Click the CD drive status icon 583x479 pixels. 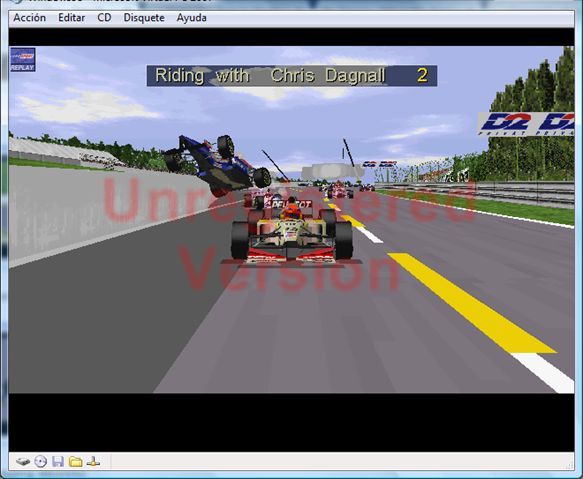[x=41, y=462]
